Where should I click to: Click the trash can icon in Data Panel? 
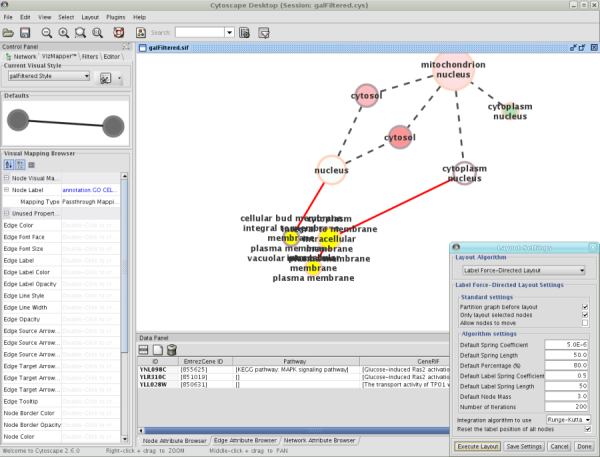point(172,350)
